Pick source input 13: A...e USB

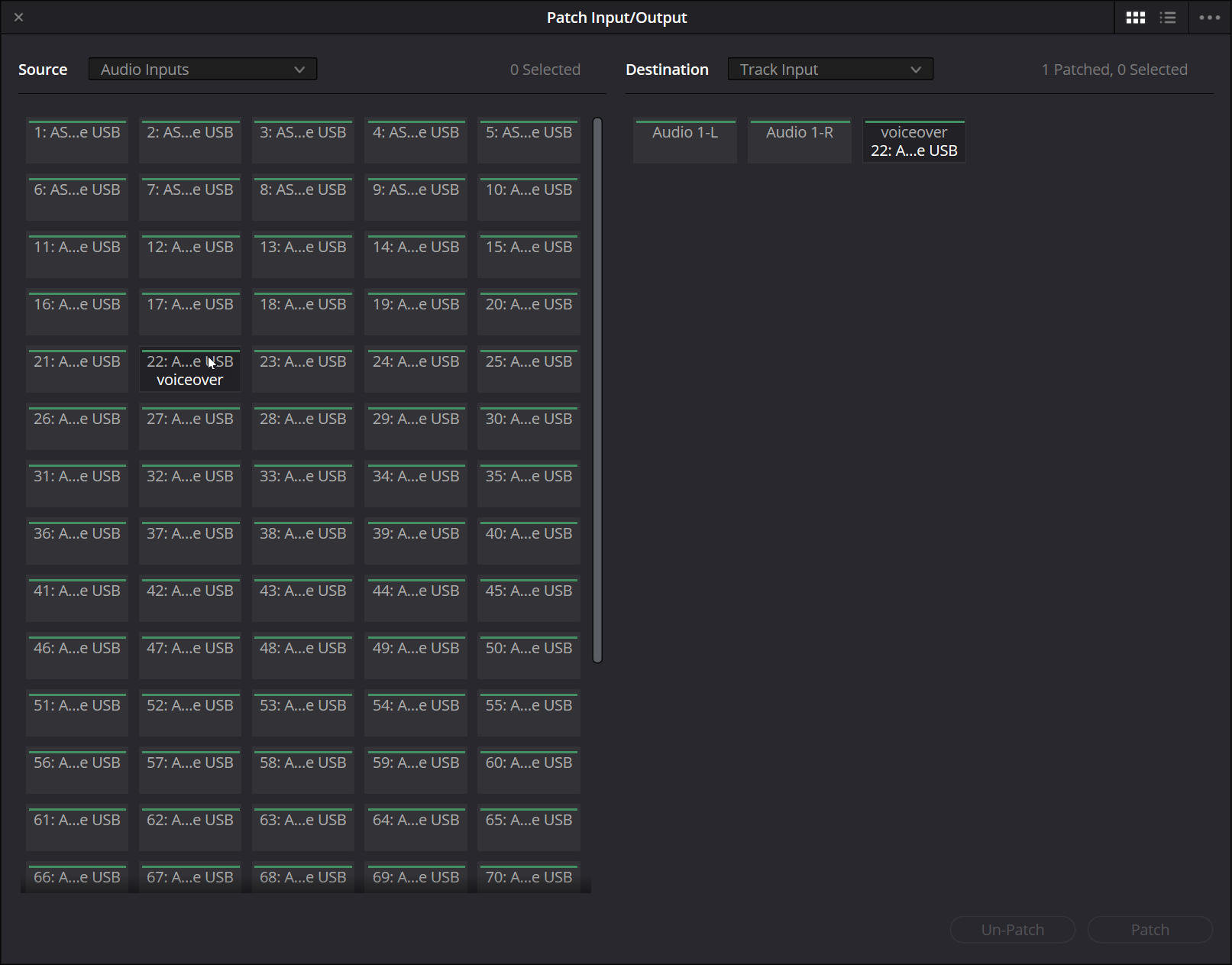pyautogui.click(x=303, y=255)
